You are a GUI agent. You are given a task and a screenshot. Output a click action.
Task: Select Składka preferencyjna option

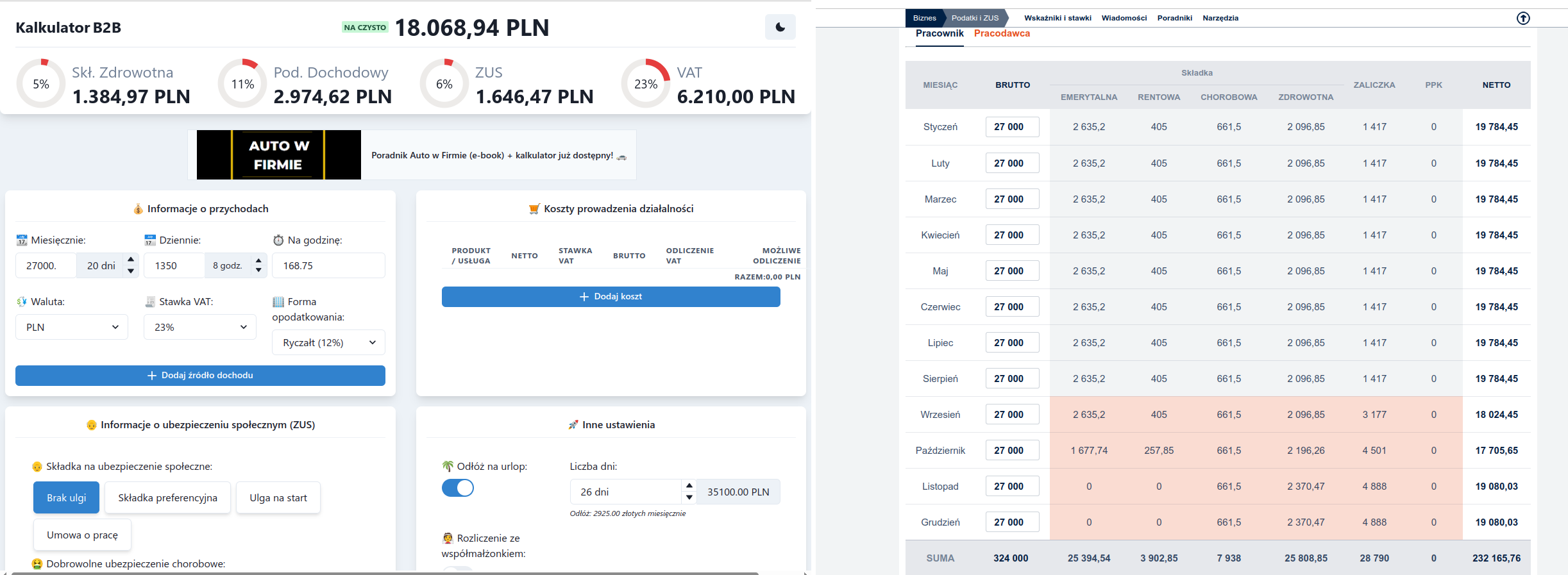[167, 497]
